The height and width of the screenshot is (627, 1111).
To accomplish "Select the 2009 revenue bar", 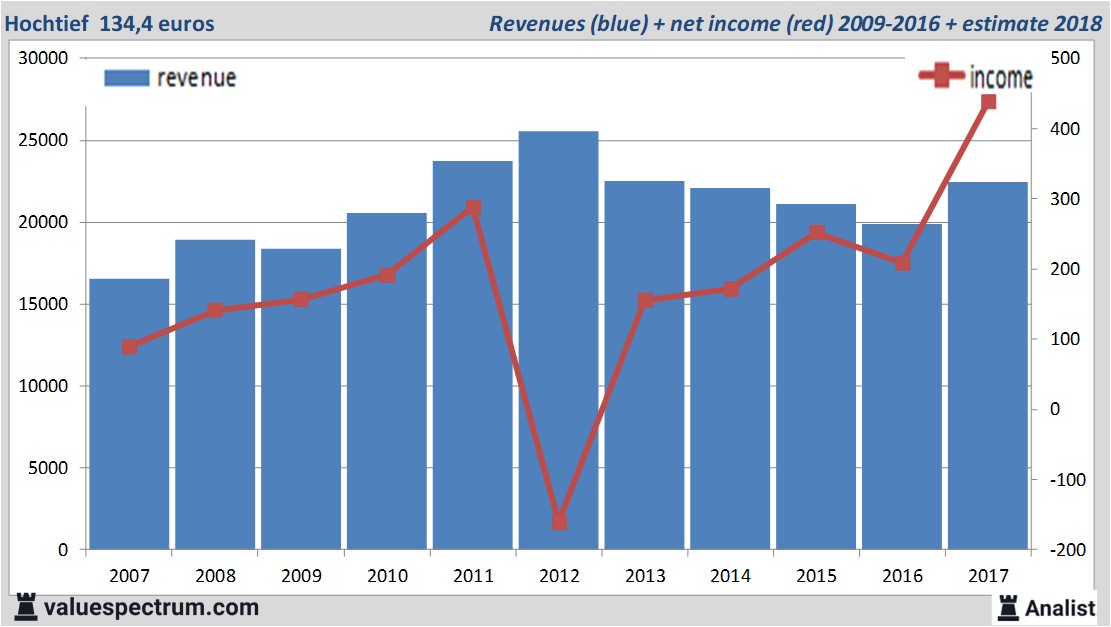I will tap(301, 399).
